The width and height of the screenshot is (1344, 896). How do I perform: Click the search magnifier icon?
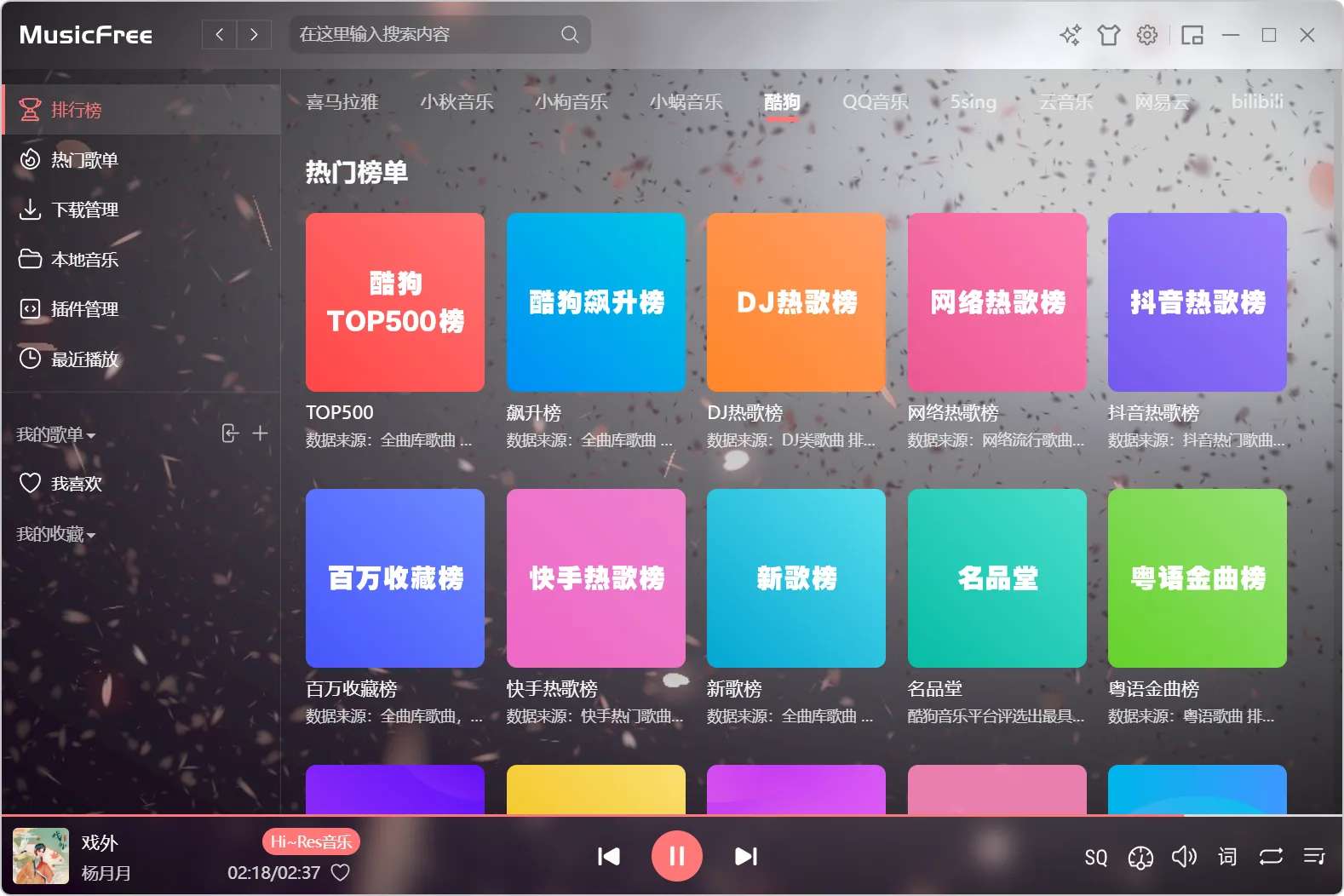(x=570, y=35)
